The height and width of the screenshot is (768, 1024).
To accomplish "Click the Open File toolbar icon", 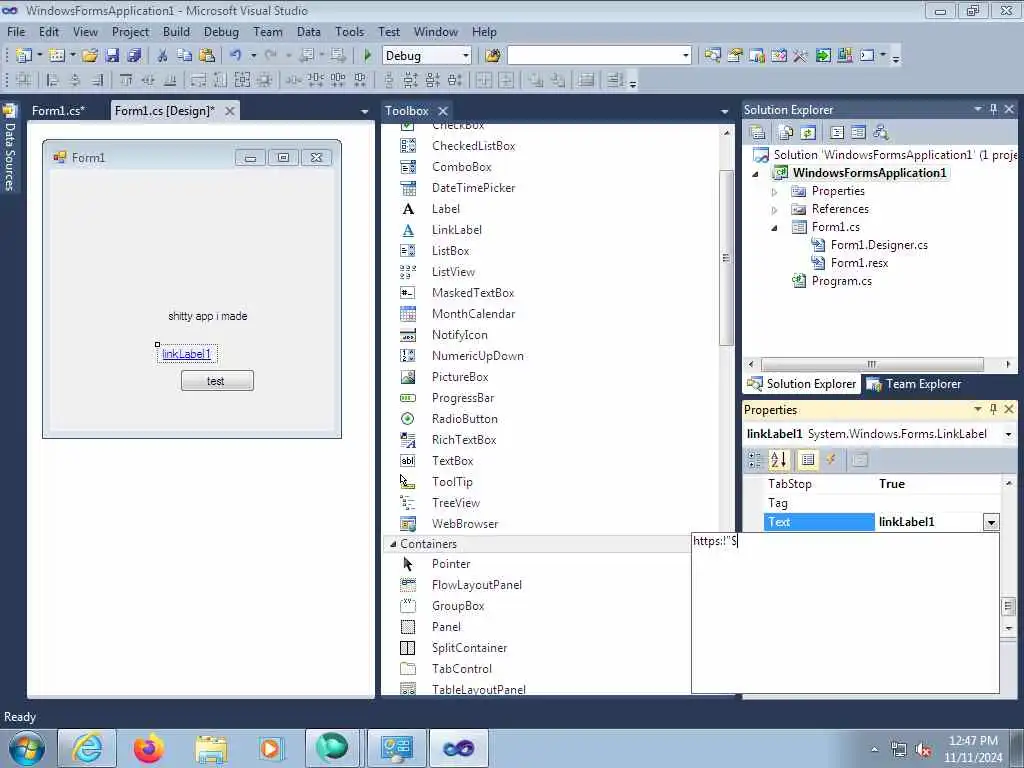I will pyautogui.click(x=90, y=56).
